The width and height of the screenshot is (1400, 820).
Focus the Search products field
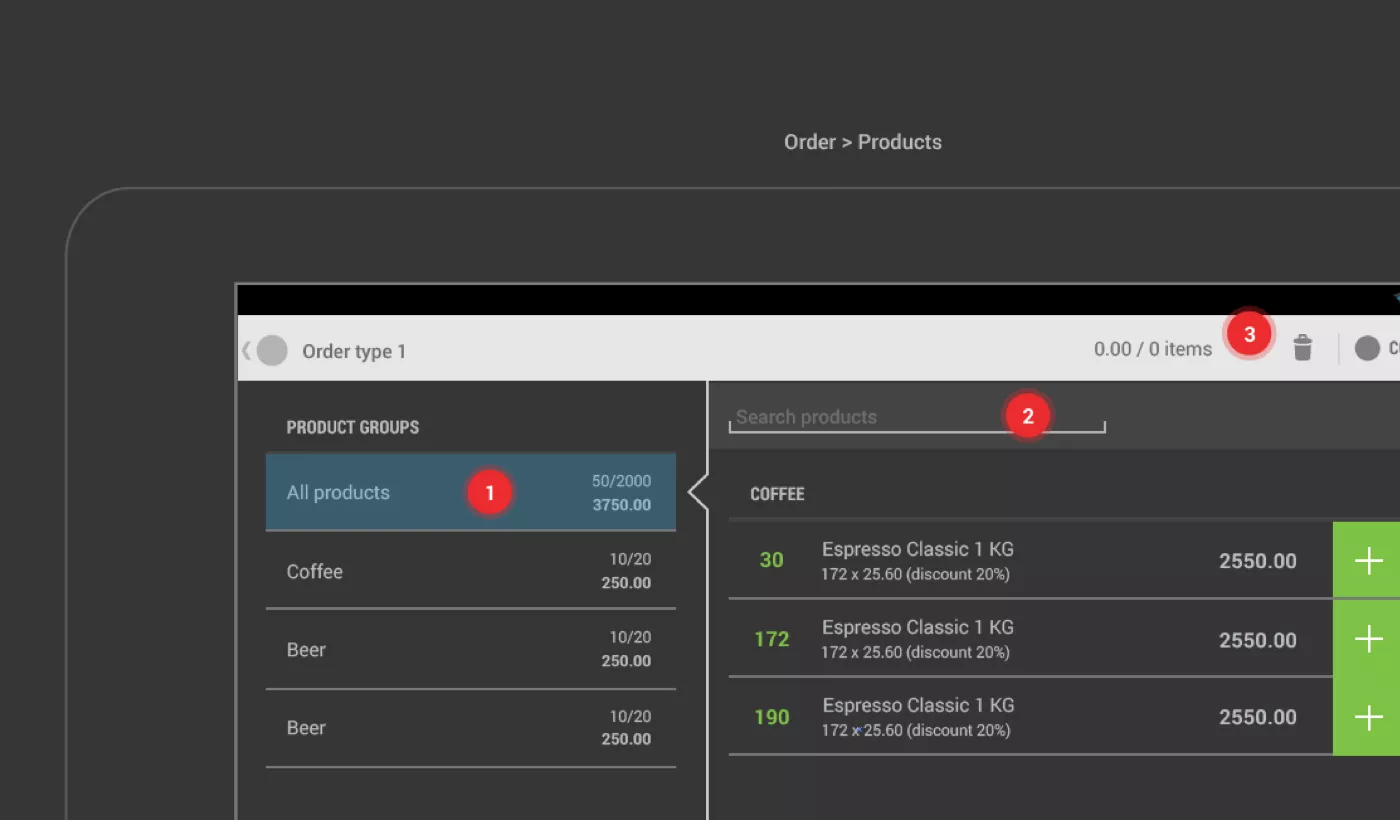860,417
